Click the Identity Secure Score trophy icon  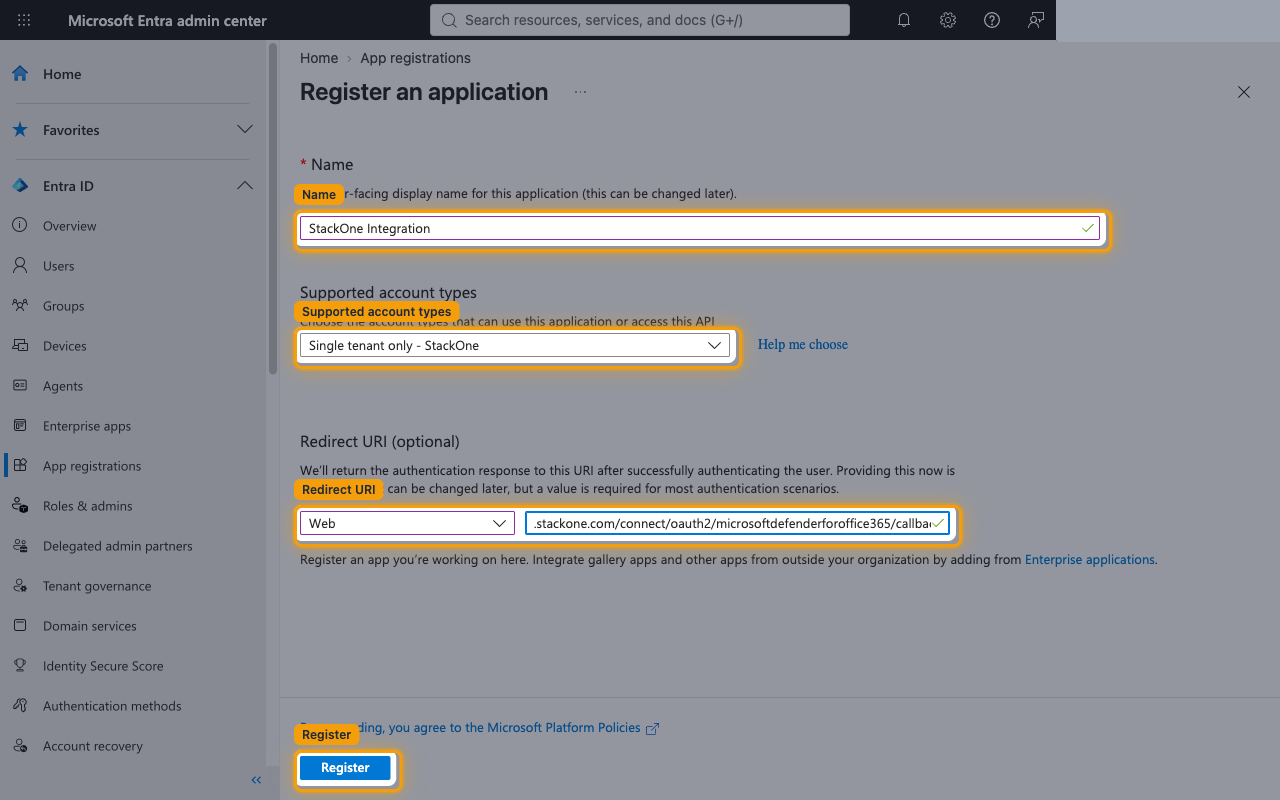pos(20,666)
